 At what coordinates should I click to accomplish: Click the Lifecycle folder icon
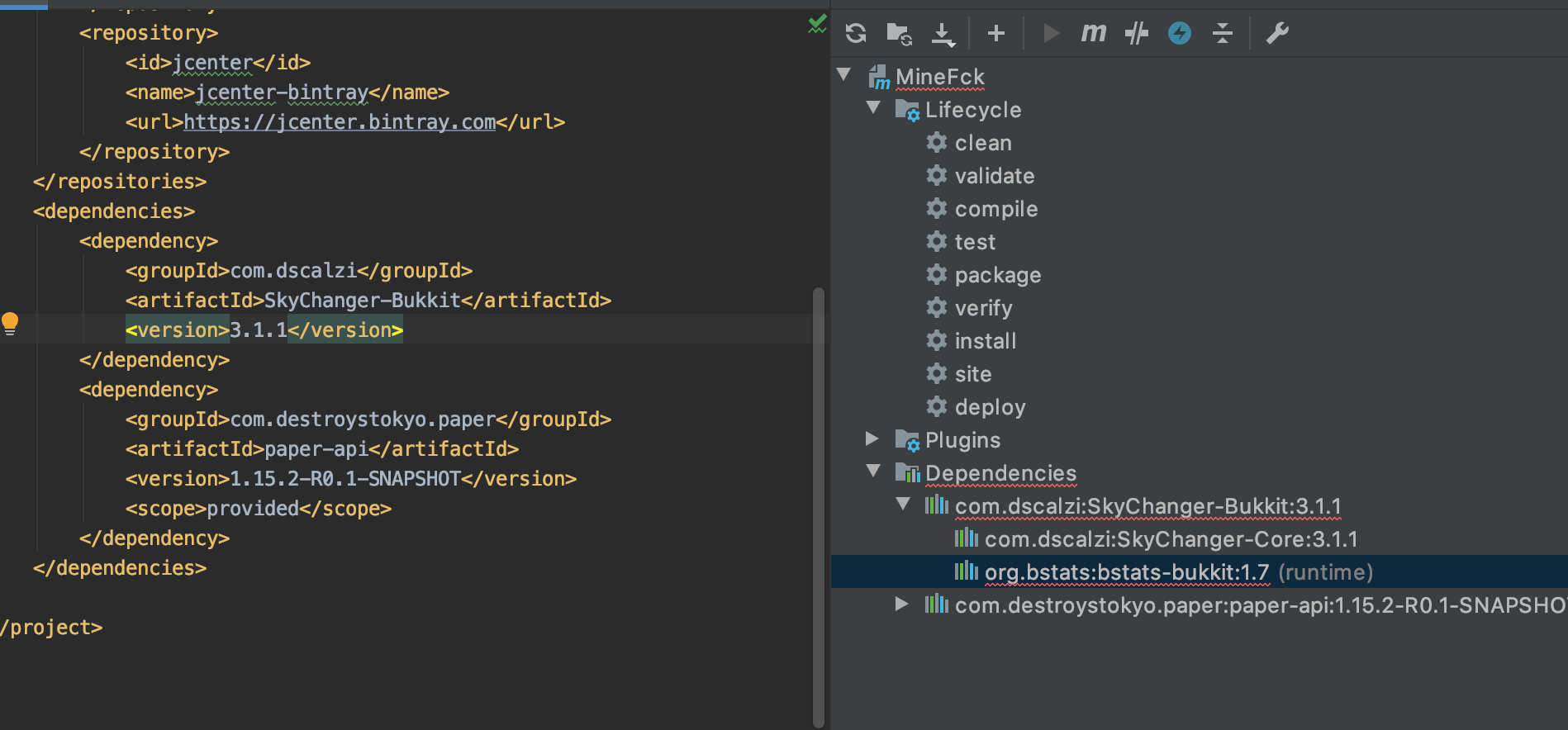point(907,110)
